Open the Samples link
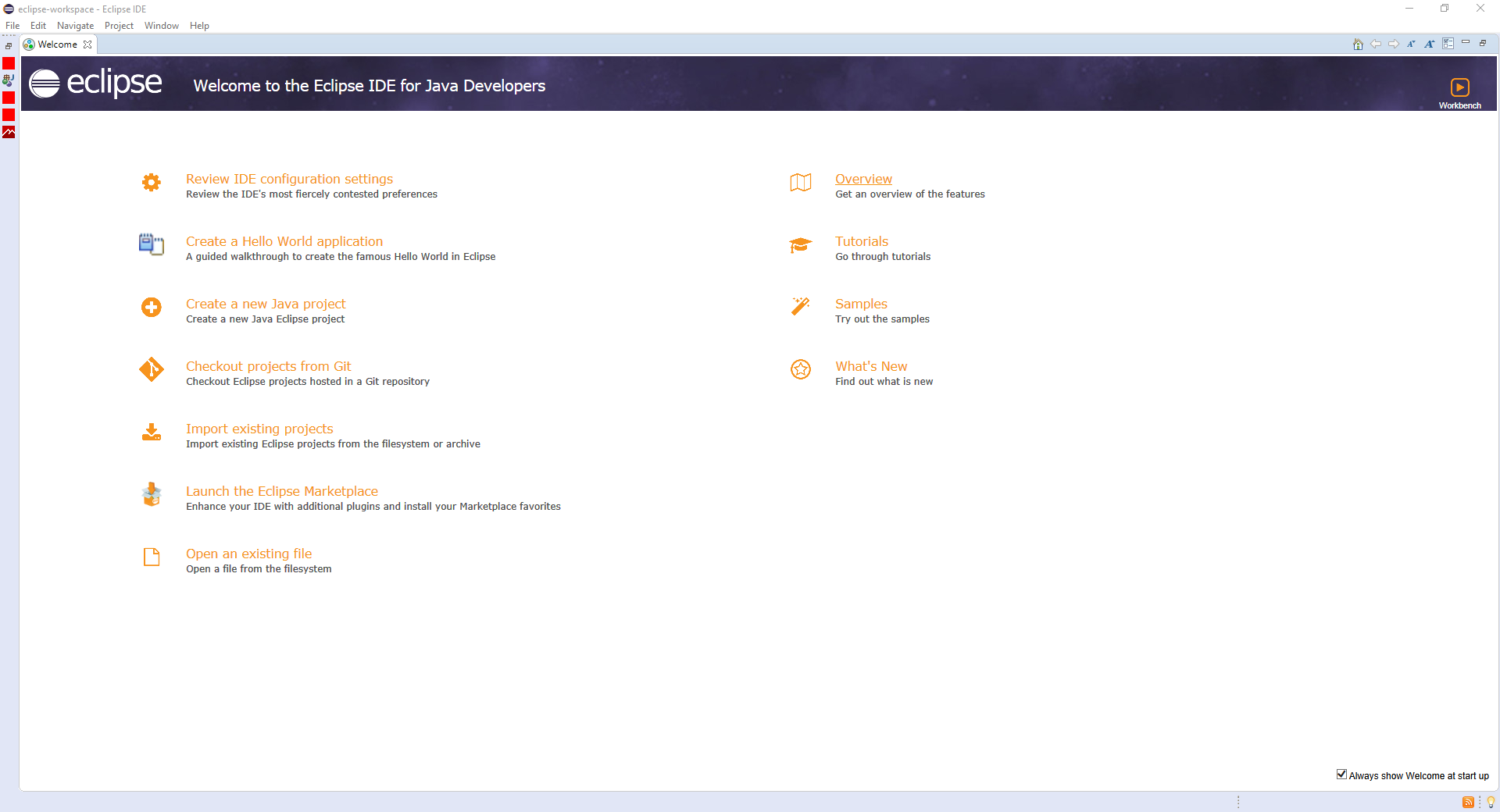This screenshot has width=1500, height=812. 861,304
